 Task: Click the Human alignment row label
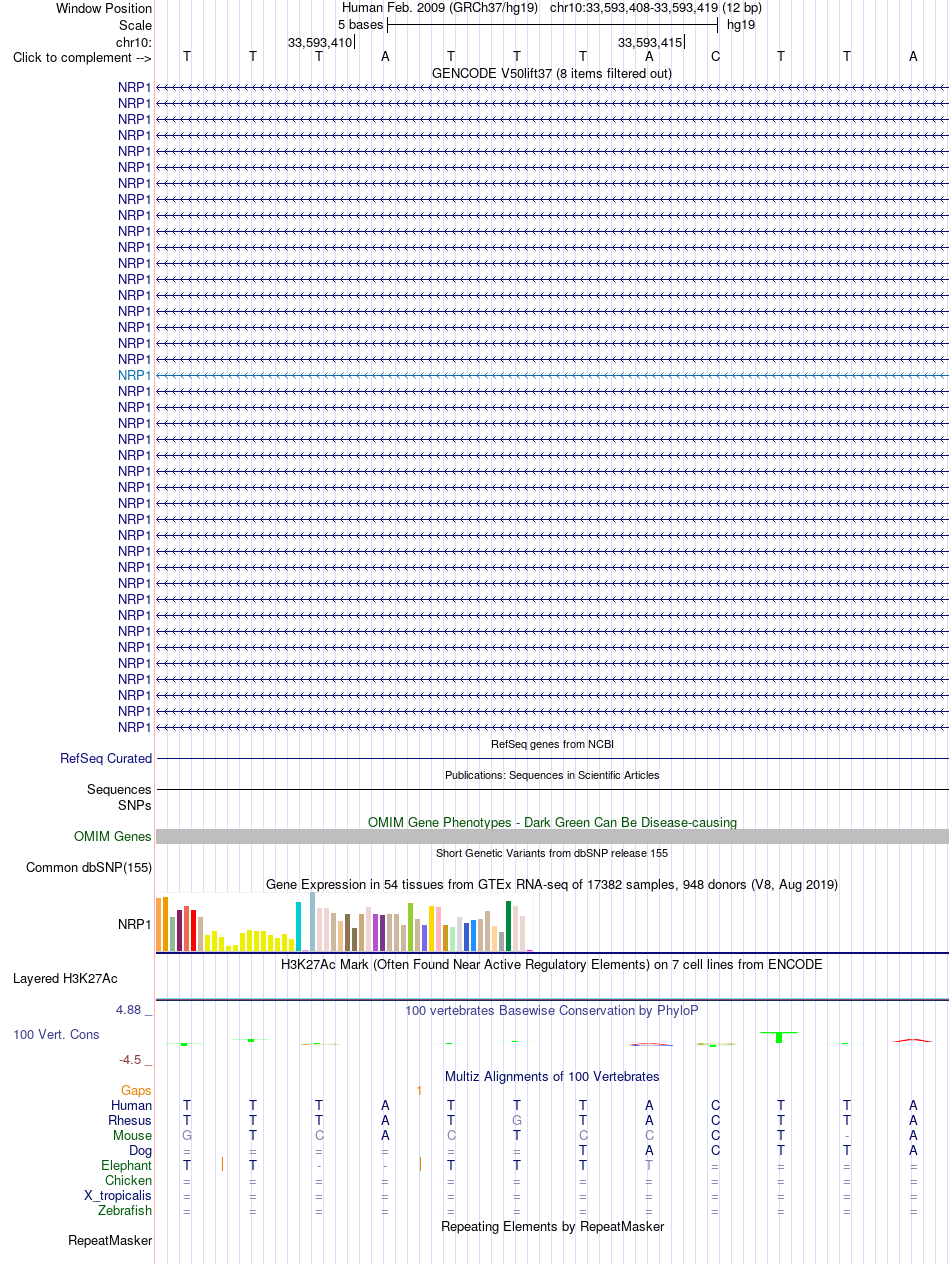pyautogui.click(x=132, y=1106)
